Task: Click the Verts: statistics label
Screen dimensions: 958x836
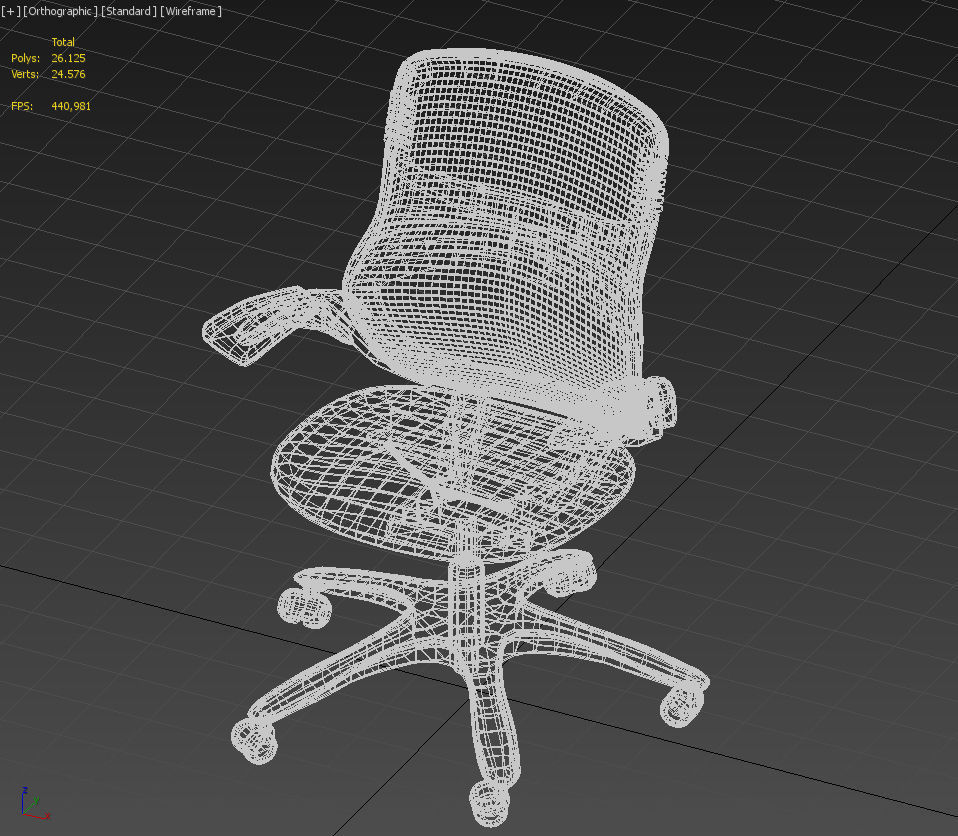Action: point(25,74)
